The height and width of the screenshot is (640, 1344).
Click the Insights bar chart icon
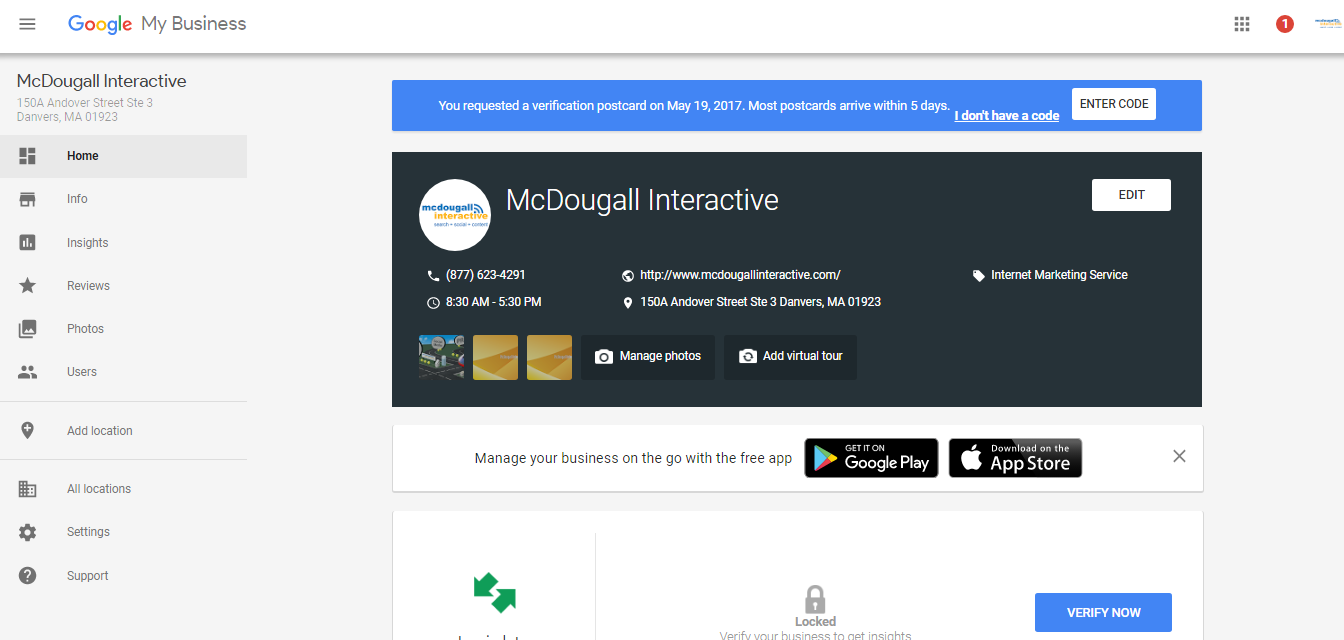tap(28, 243)
